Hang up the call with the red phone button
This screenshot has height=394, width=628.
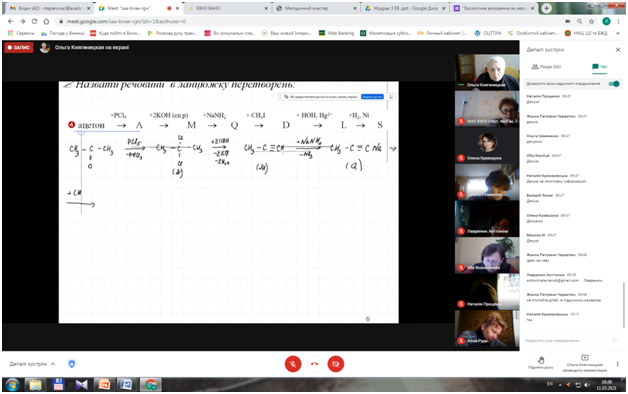coord(314,364)
